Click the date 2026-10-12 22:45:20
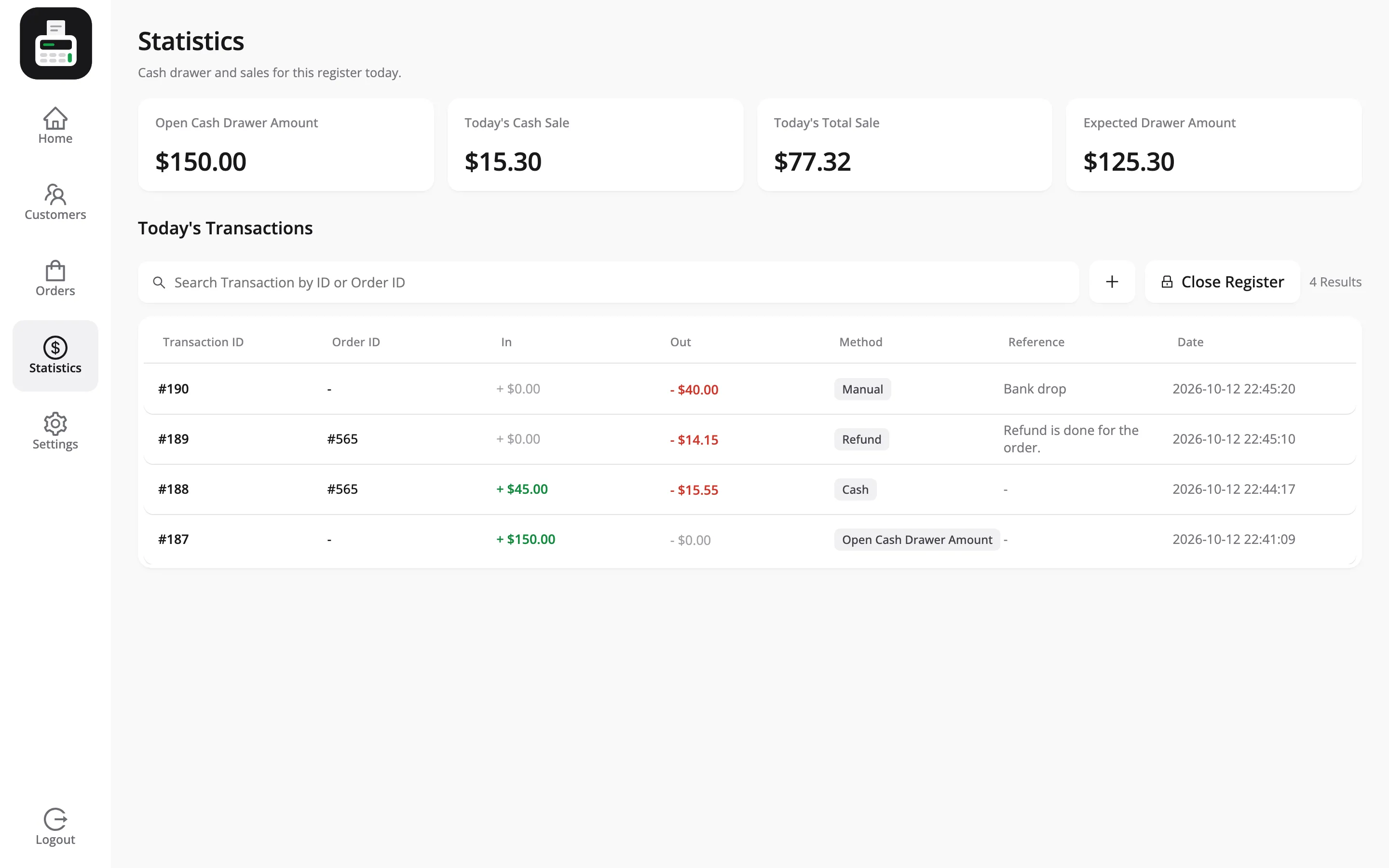The image size is (1389, 868). [x=1233, y=389]
